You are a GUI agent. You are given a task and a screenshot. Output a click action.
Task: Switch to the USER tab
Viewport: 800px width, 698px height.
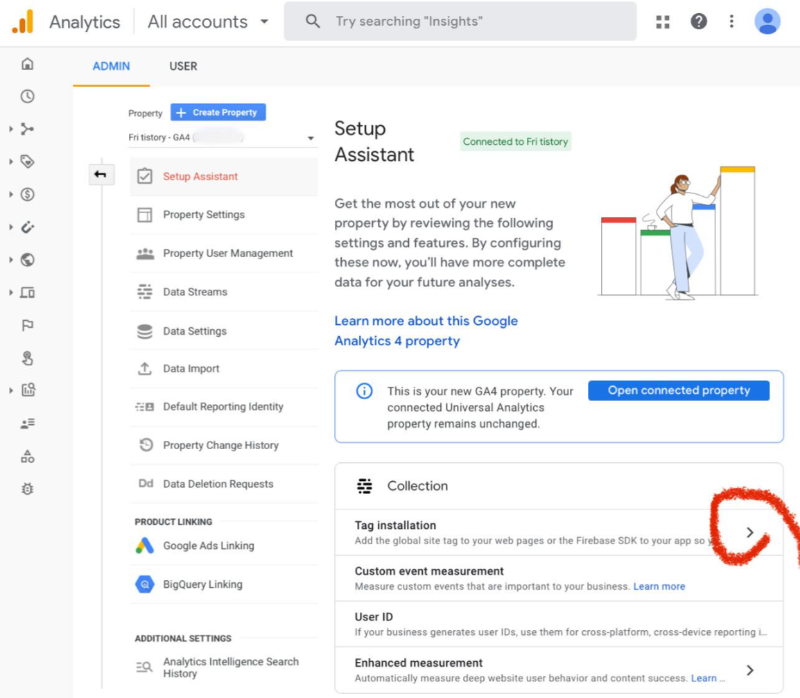183,66
